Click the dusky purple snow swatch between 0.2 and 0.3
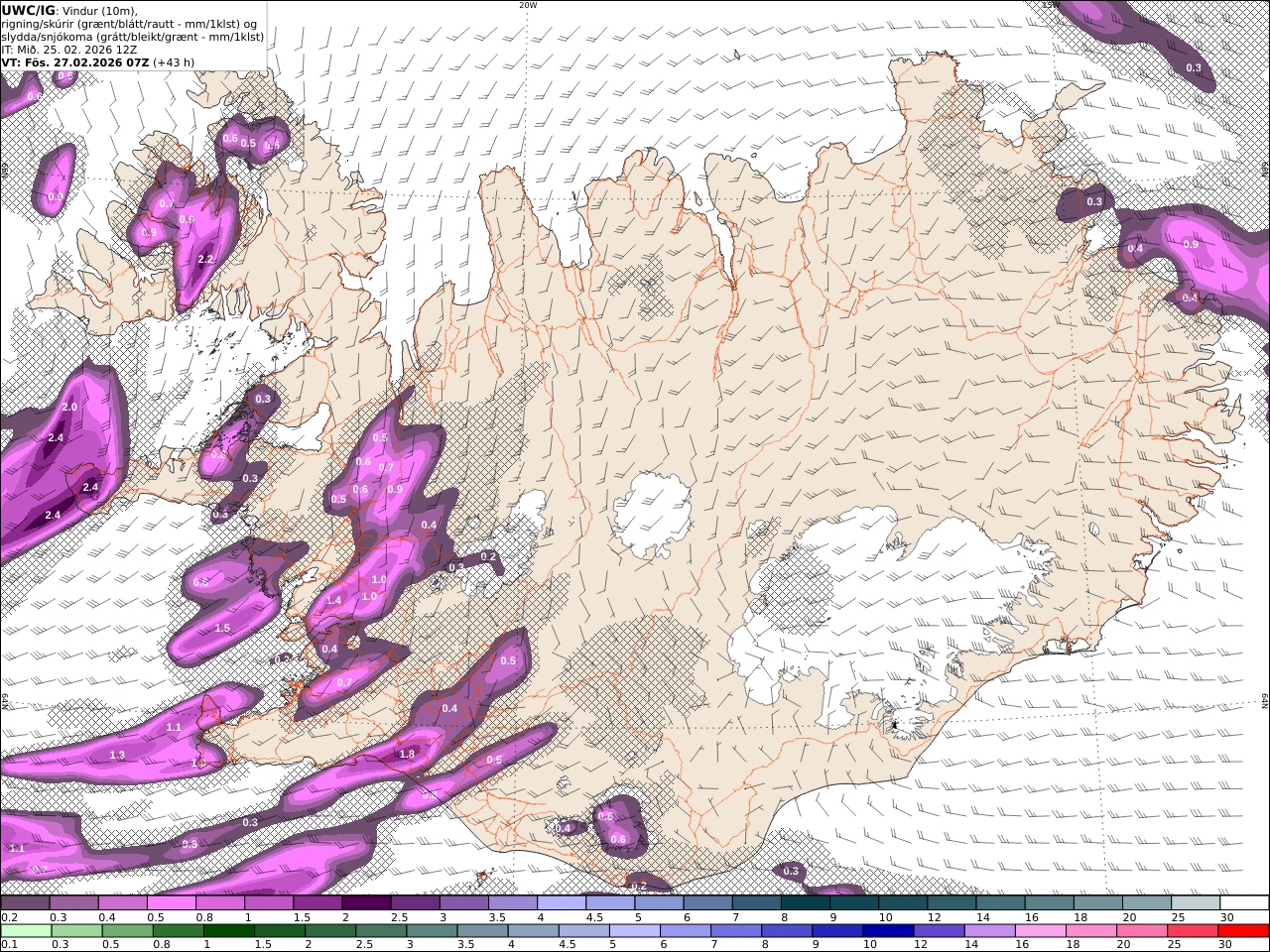This screenshot has height=952, width=1270. click(25, 902)
